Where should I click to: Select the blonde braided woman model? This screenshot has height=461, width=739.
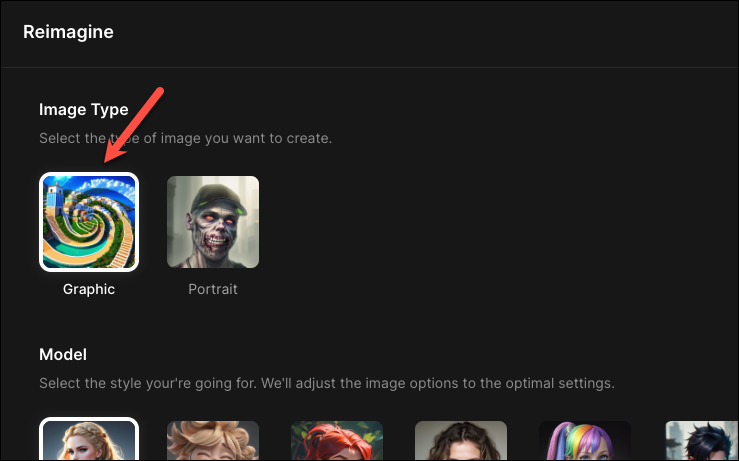(x=89, y=439)
